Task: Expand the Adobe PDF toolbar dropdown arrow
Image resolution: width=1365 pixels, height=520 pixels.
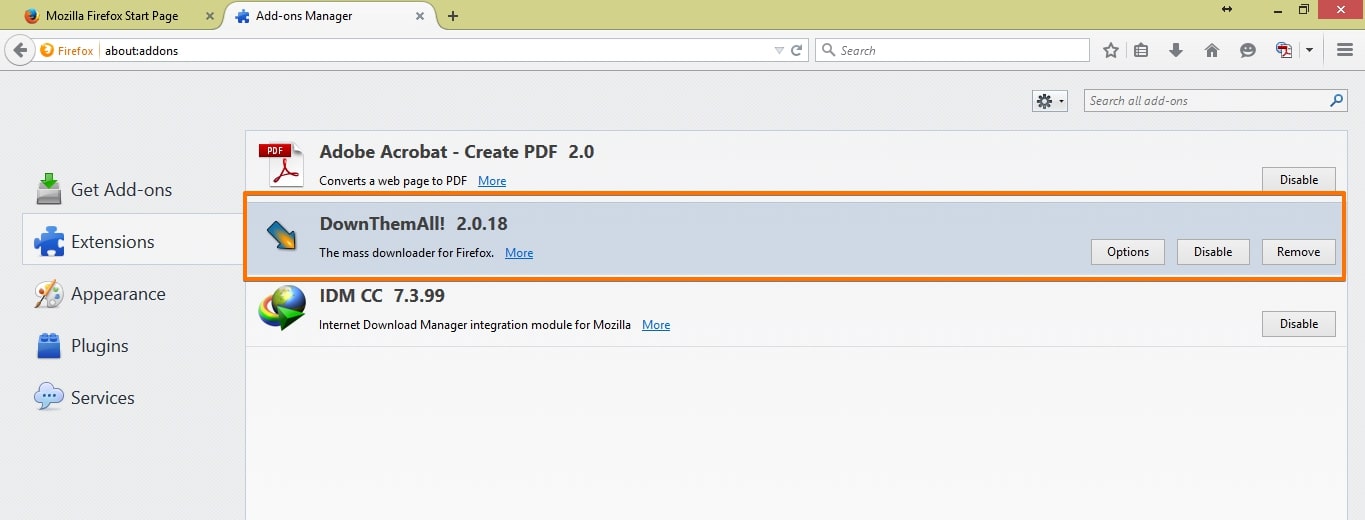Action: click(1309, 50)
